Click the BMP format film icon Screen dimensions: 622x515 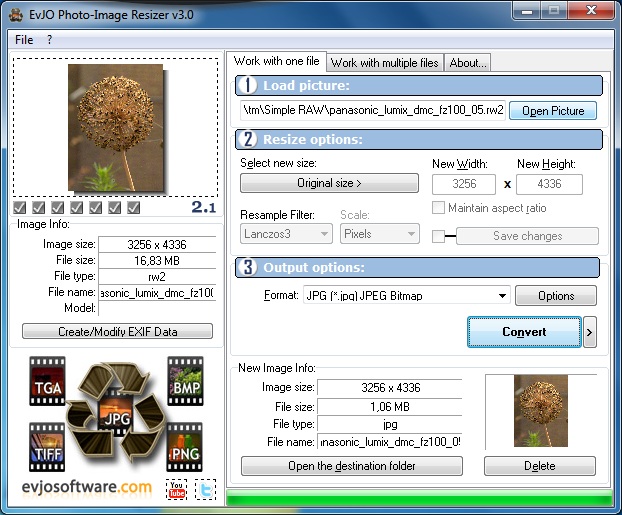pyautogui.click(x=186, y=381)
